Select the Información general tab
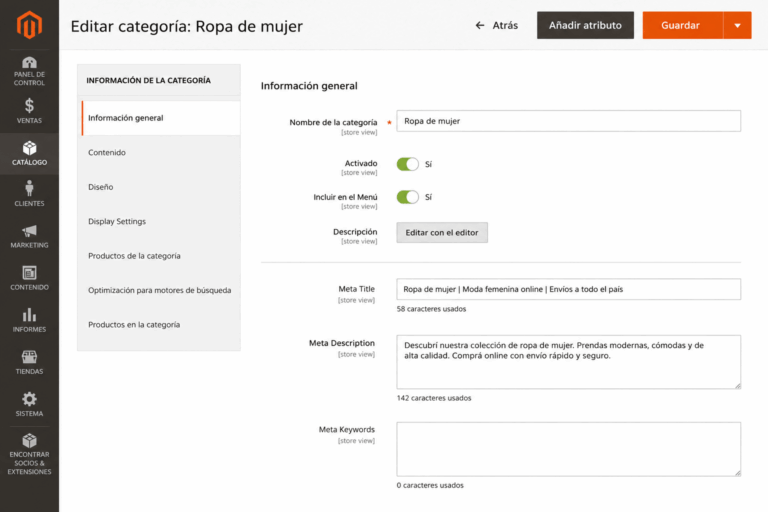 tap(161, 118)
